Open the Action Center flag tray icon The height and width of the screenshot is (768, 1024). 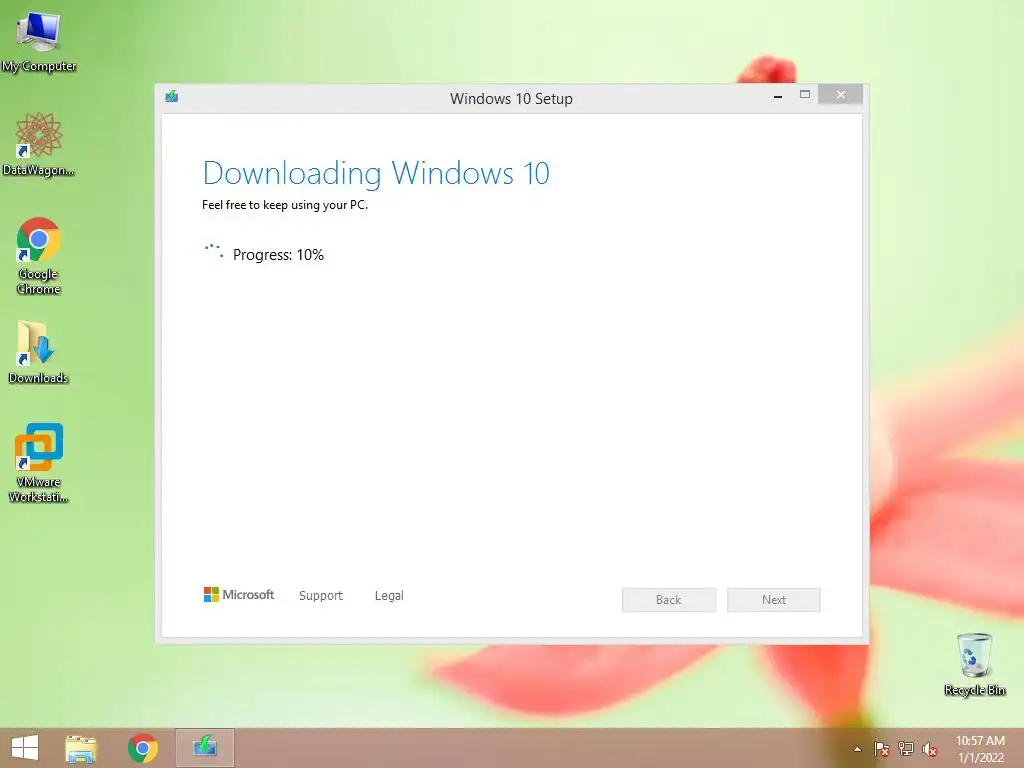point(881,749)
